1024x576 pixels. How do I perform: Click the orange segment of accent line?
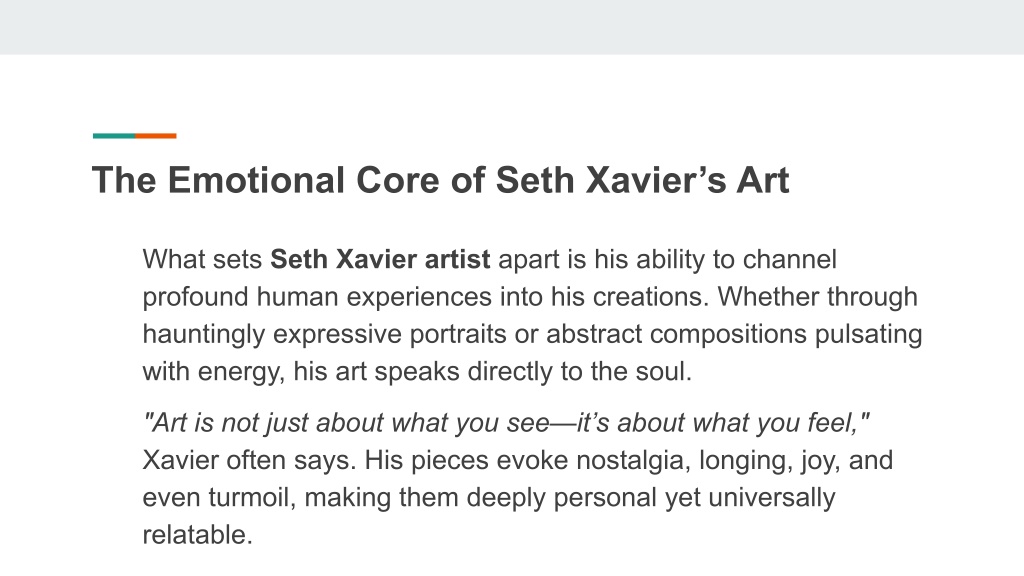tap(155, 136)
